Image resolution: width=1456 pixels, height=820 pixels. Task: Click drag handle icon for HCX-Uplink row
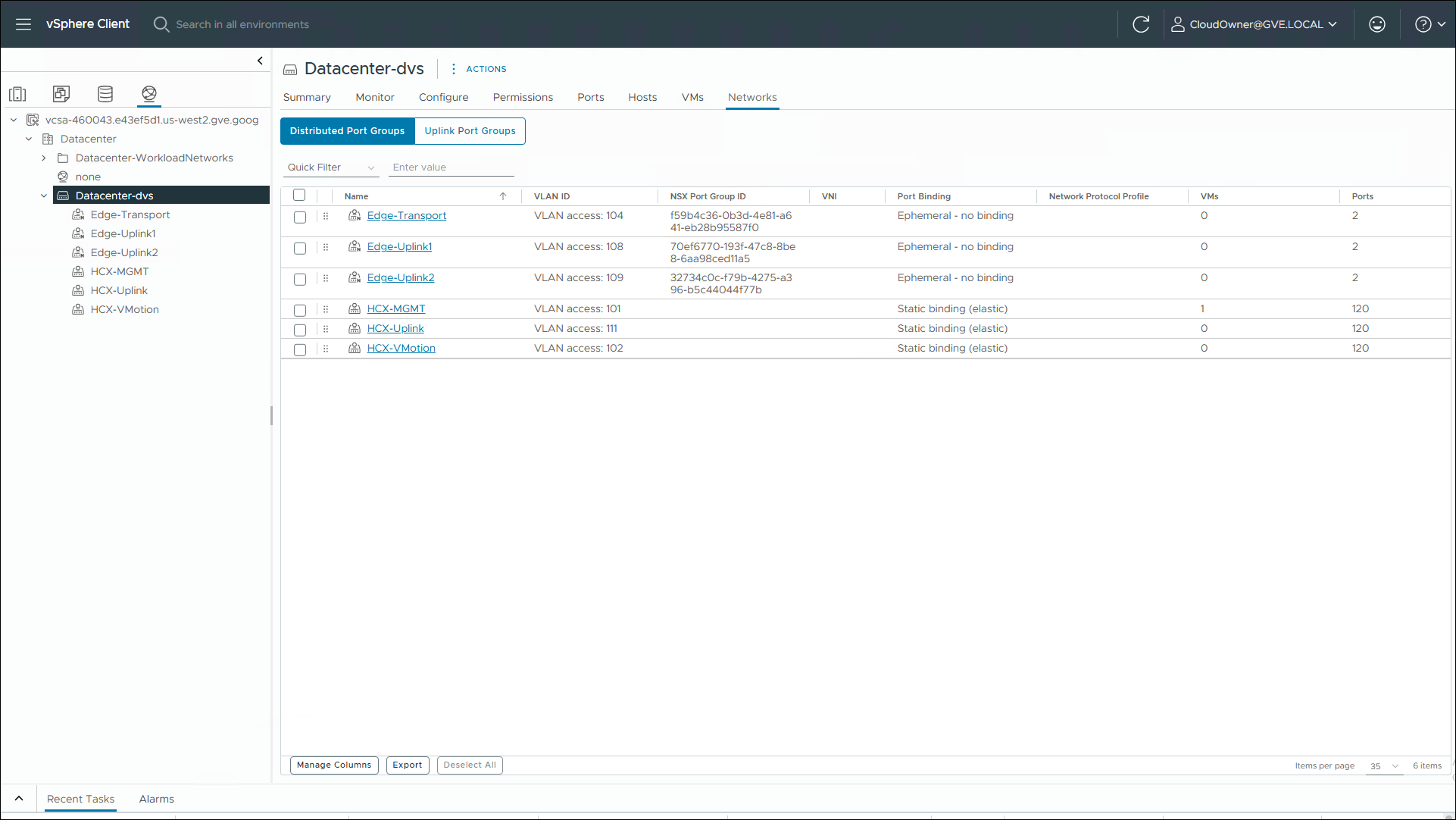[x=326, y=329]
